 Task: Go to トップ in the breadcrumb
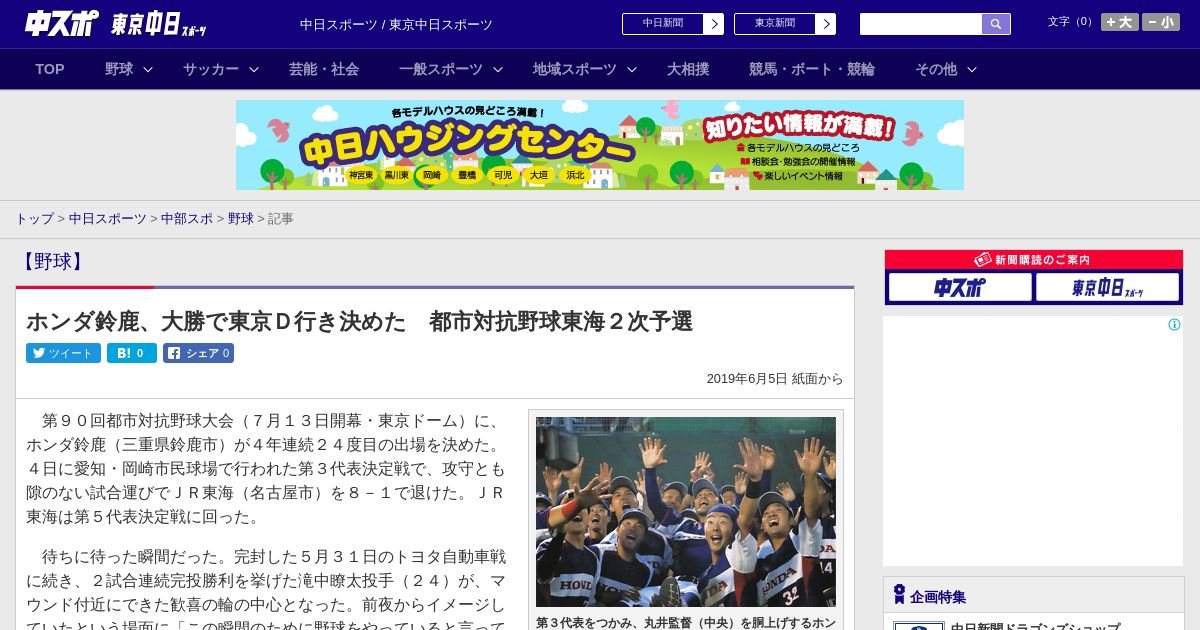click(34, 218)
